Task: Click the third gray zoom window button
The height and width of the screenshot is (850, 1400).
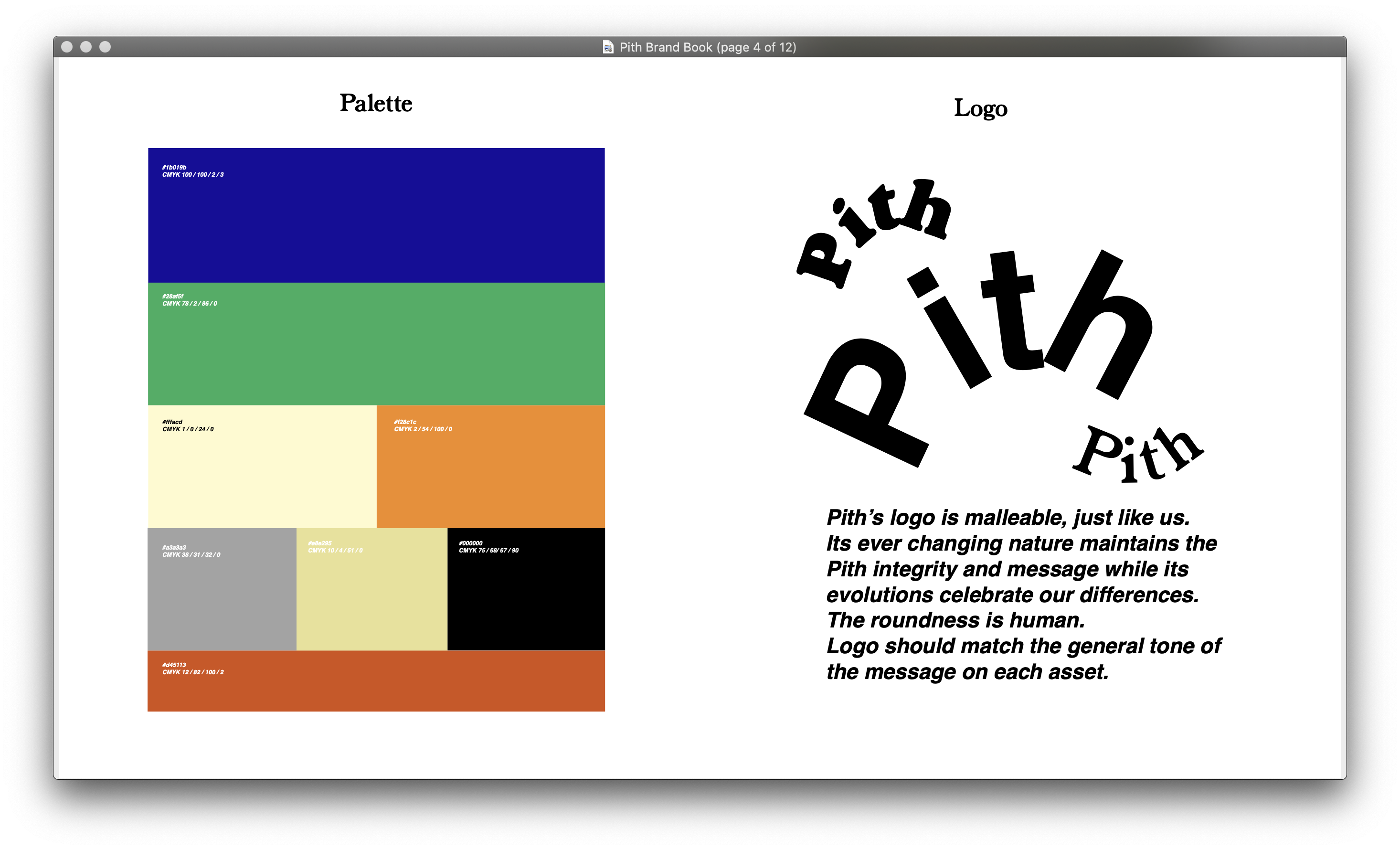Action: tap(105, 47)
